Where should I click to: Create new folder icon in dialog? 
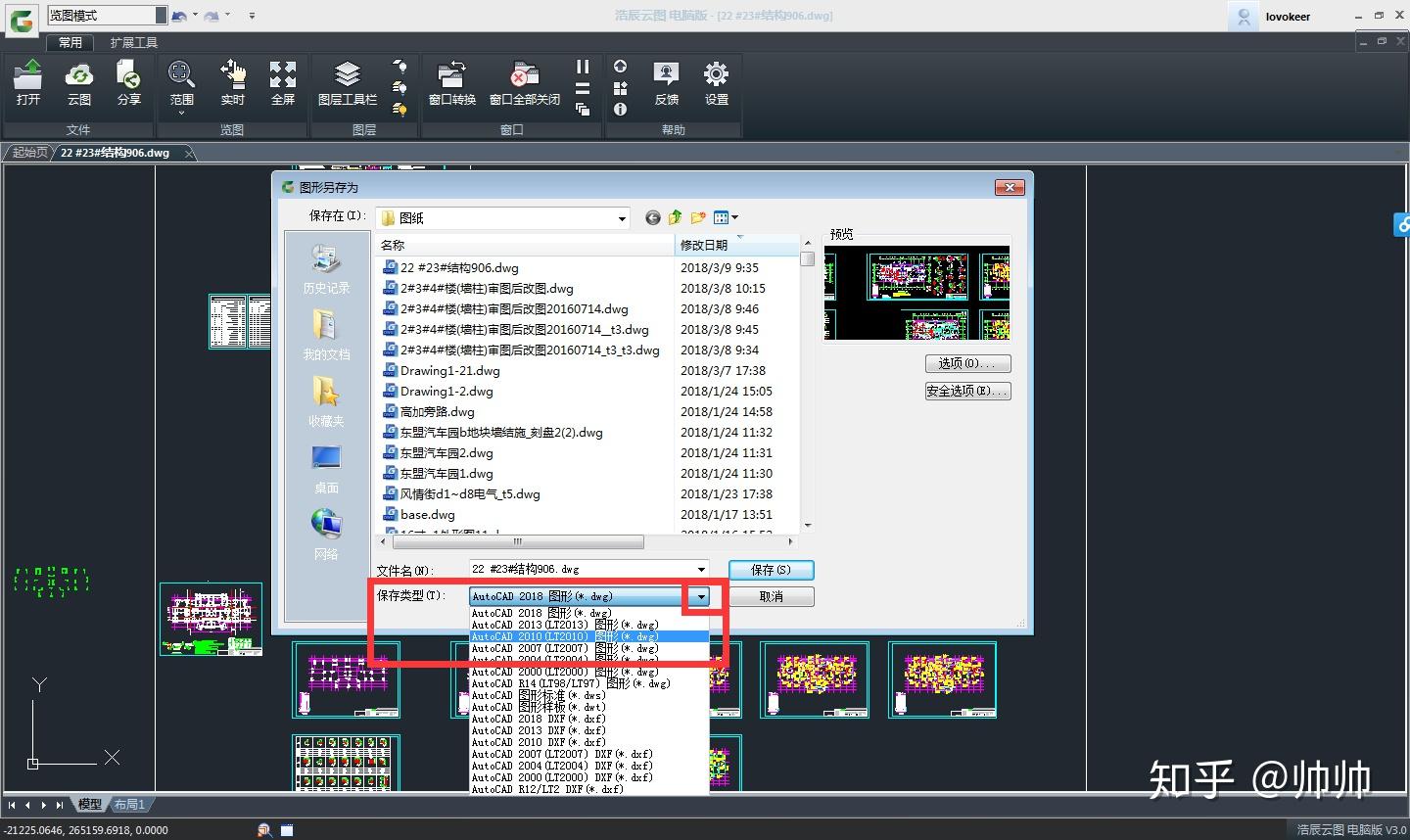698,217
